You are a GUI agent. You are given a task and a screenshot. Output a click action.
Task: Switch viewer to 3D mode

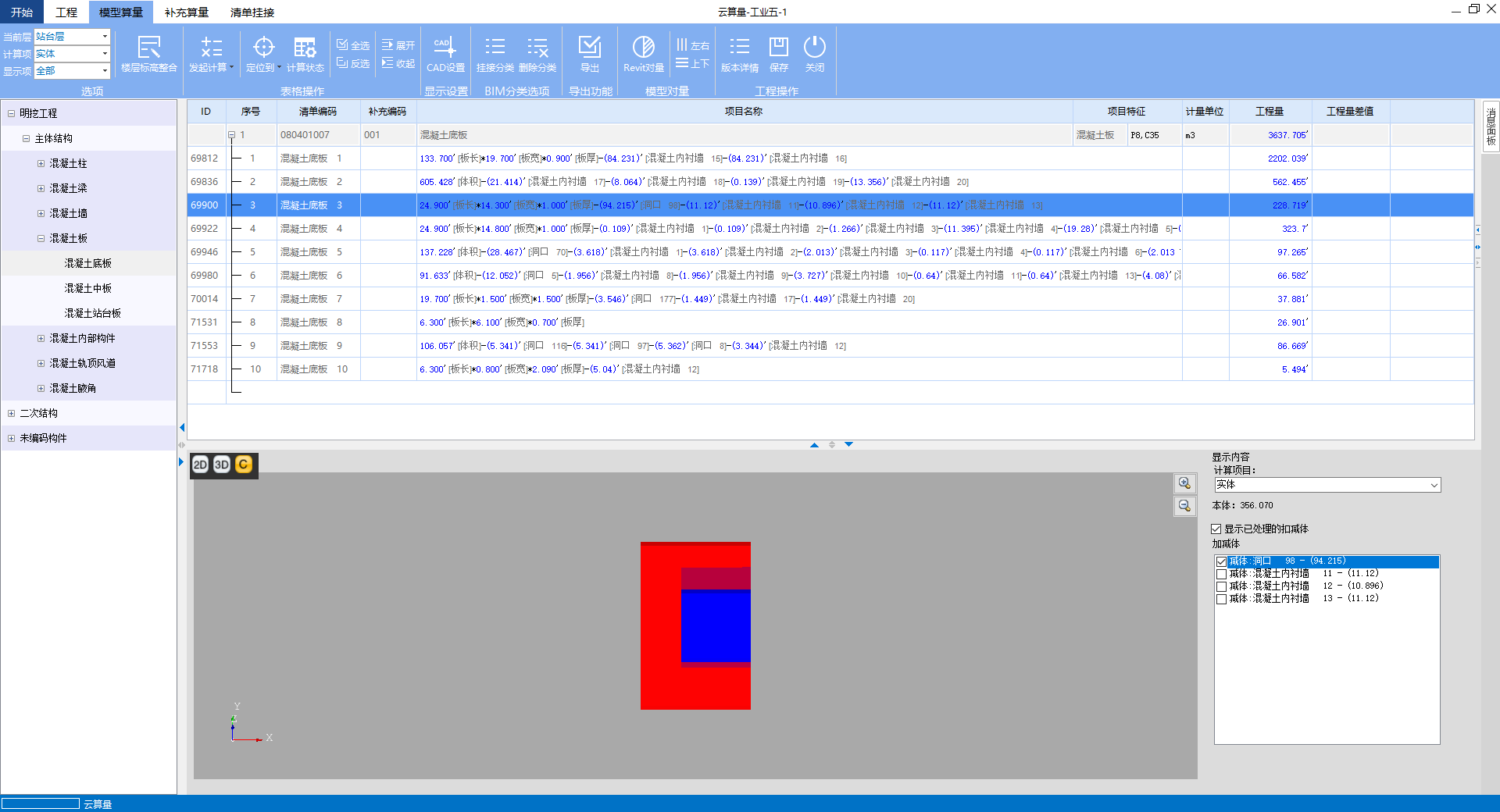click(x=222, y=465)
